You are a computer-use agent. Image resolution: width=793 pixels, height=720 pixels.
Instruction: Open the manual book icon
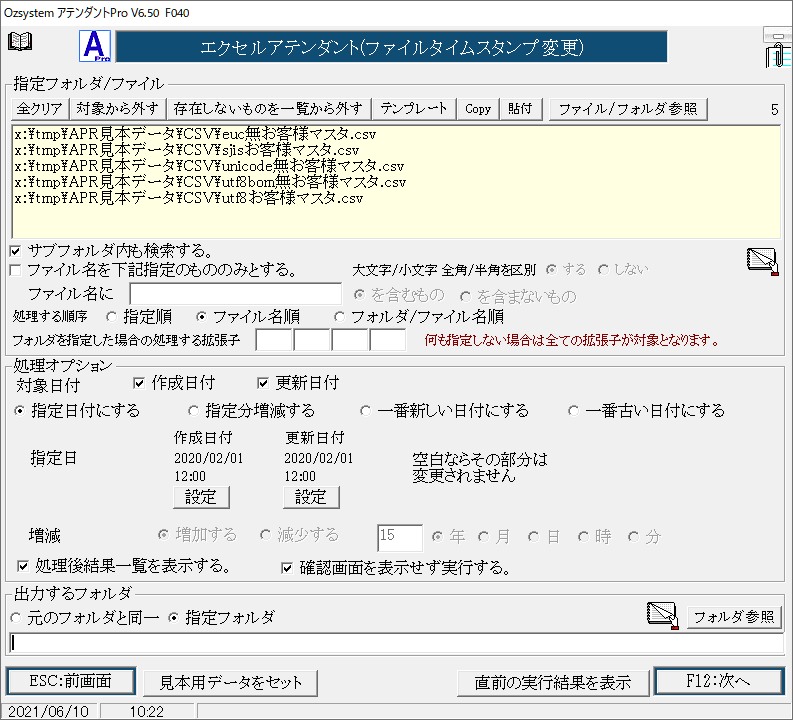[x=20, y=41]
